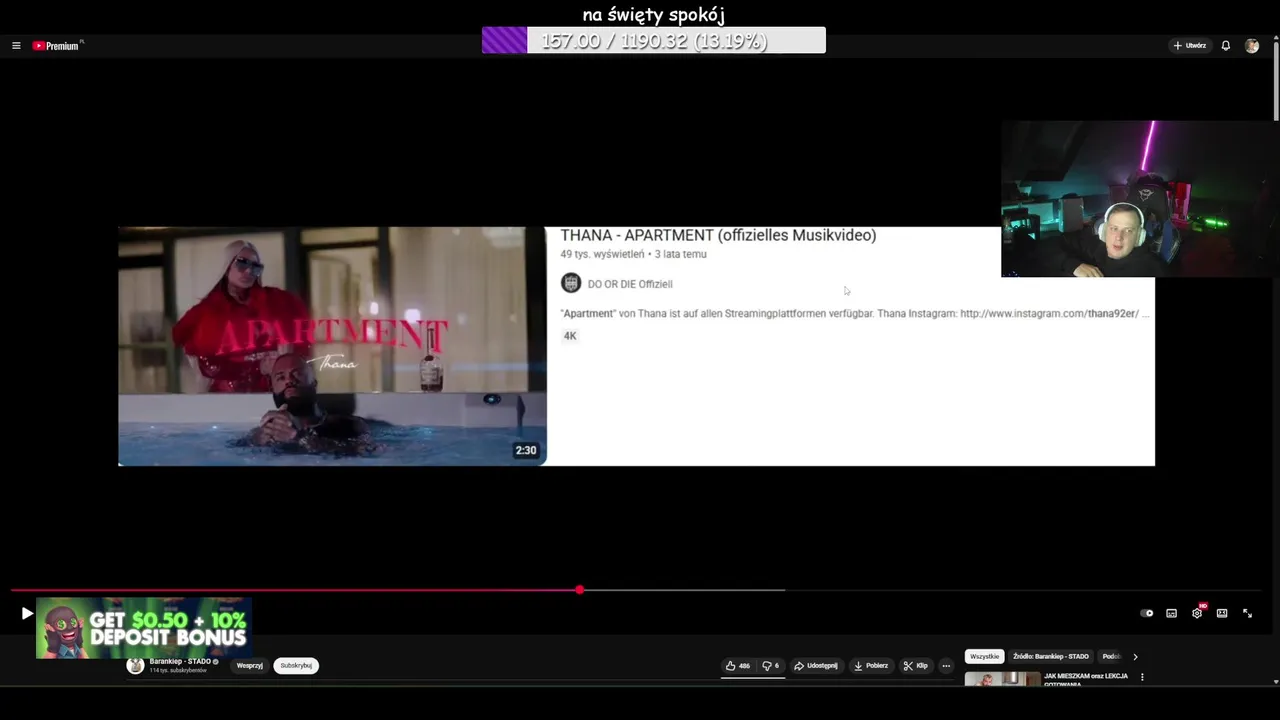The image size is (1280, 720).
Task: Click the APARTMENT music video thumbnail
Action: (332, 346)
